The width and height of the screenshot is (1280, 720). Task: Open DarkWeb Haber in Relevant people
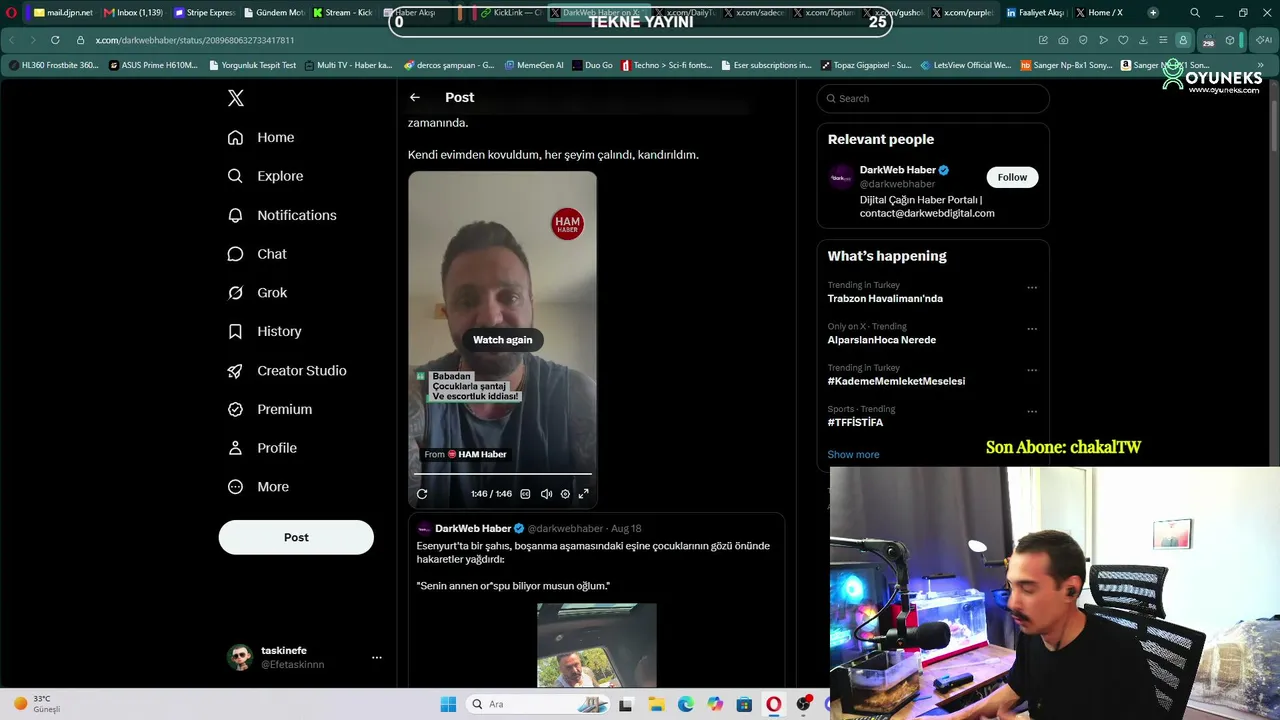(x=898, y=170)
